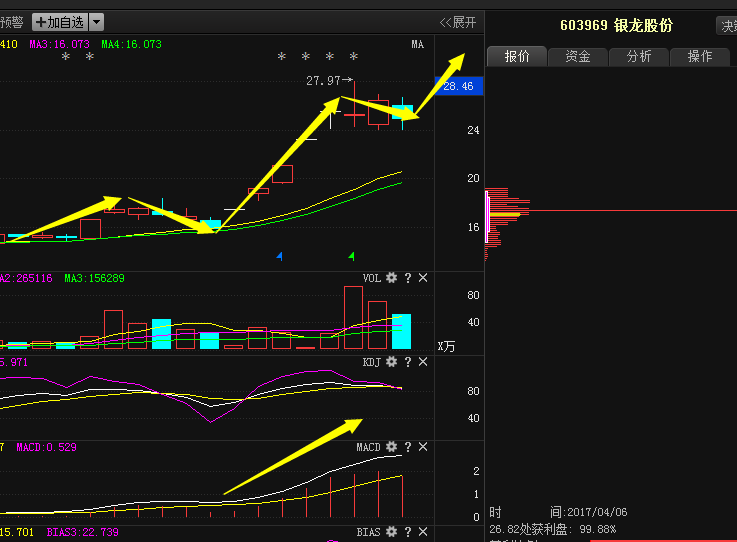737x542 pixels.
Task: Open VOL indicator help question mark
Action: pyautogui.click(x=408, y=278)
